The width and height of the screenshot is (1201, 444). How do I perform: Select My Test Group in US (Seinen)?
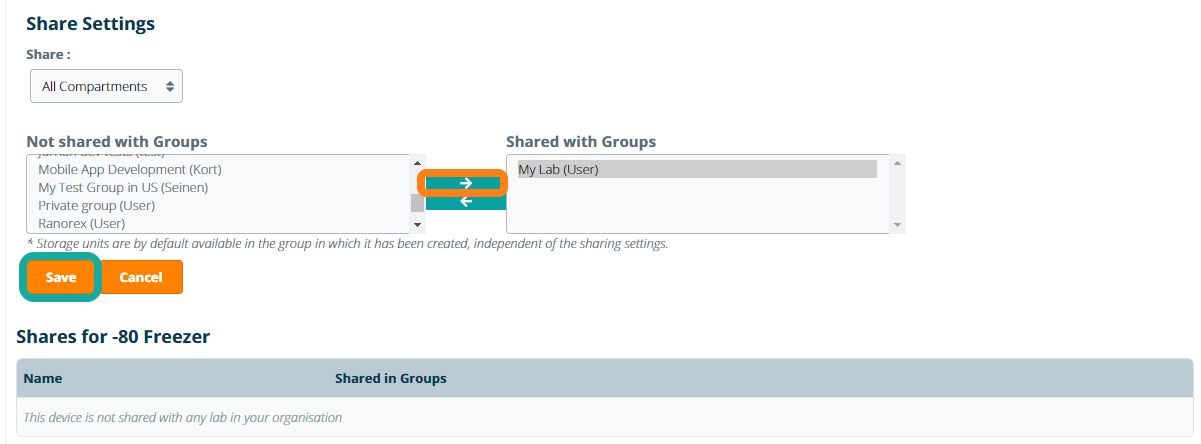122,187
